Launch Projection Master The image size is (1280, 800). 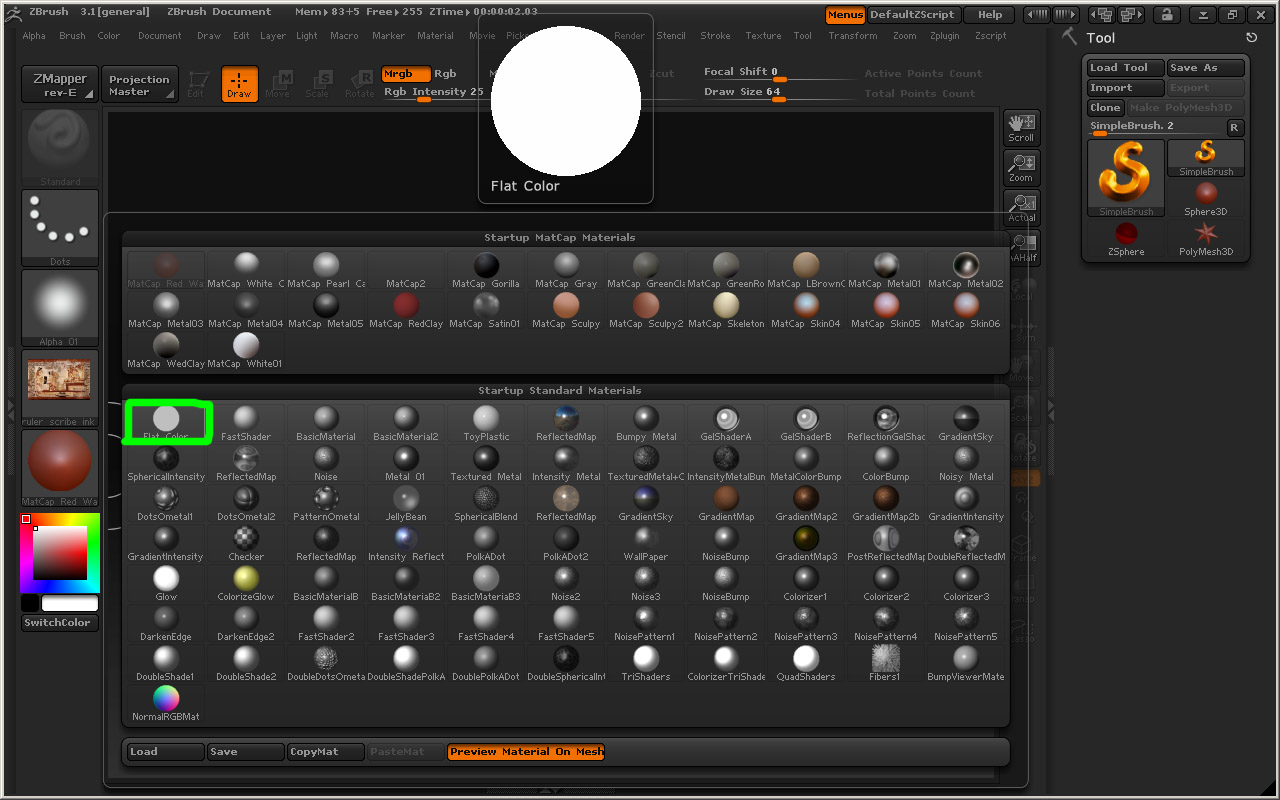[x=139, y=85]
